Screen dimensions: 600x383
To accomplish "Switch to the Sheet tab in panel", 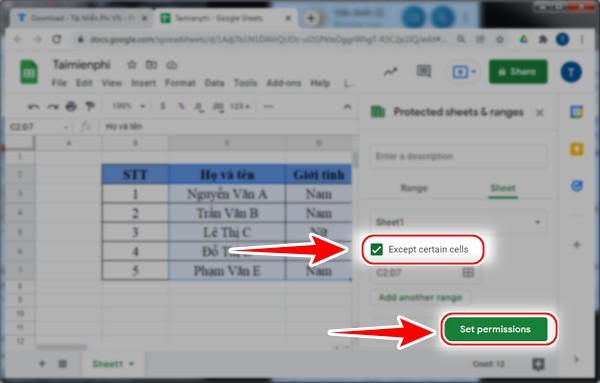I will click(503, 188).
